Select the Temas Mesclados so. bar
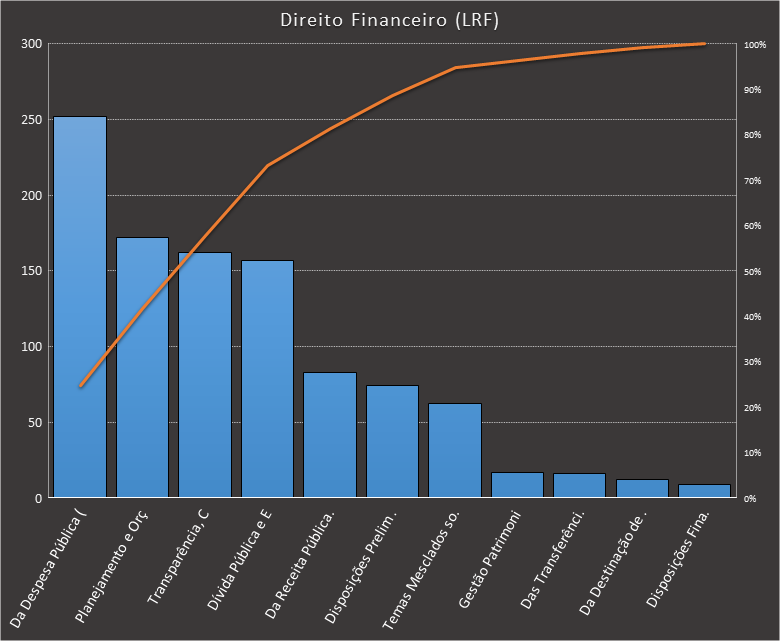 [455, 450]
